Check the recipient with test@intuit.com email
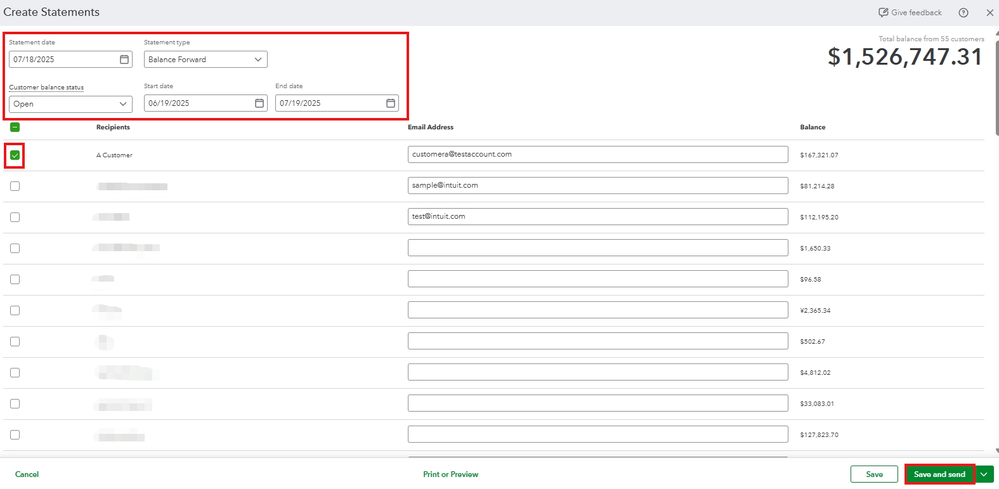This screenshot has width=999, height=489. click(15, 217)
